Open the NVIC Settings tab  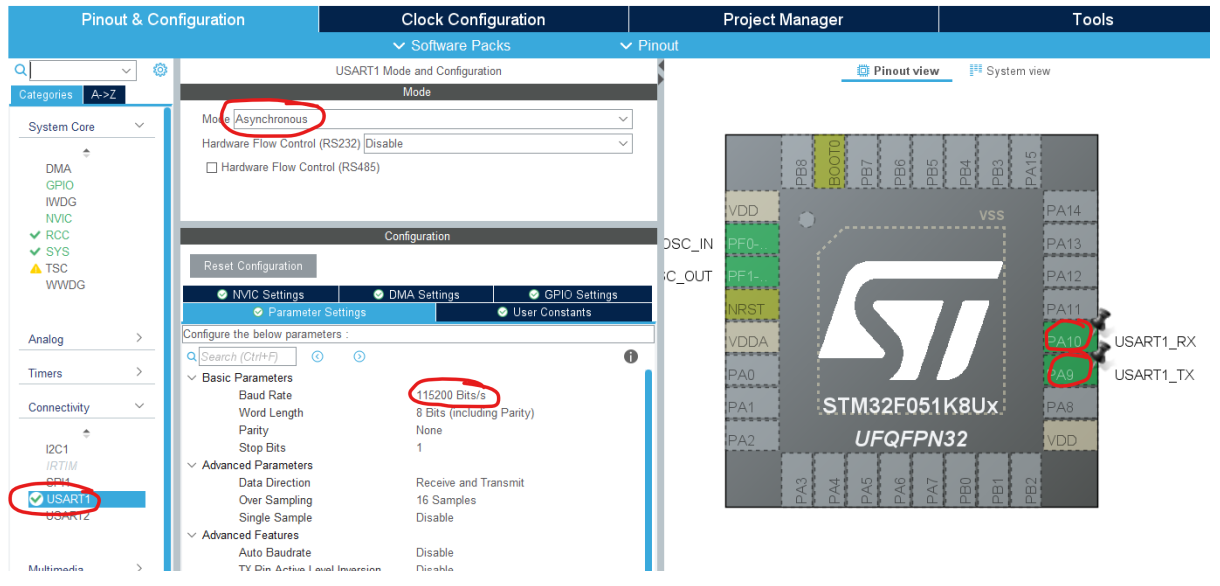pyautogui.click(x=260, y=294)
